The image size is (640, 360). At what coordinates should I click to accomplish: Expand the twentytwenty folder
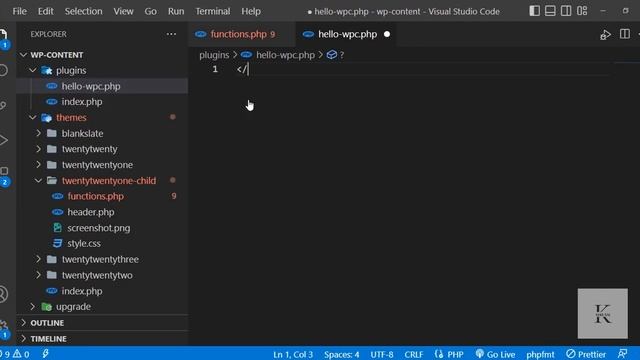pyautogui.click(x=38, y=149)
